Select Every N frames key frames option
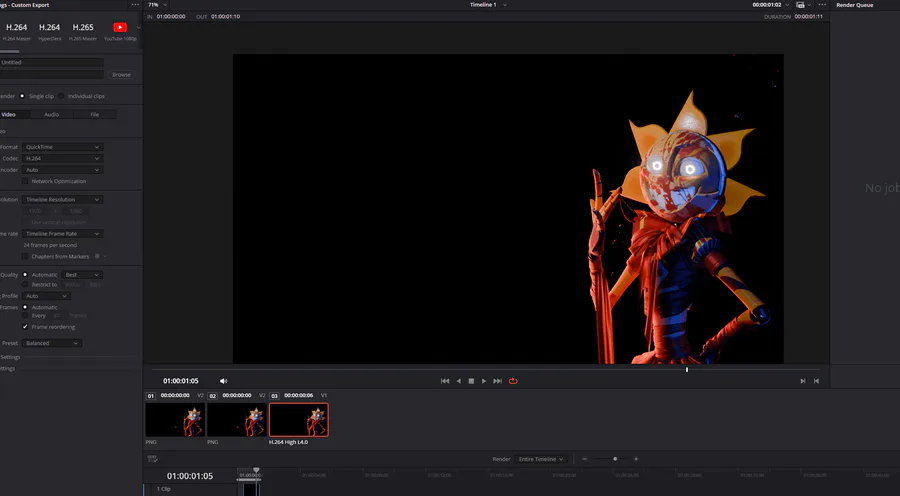Viewport: 900px width, 496px height. (25, 315)
